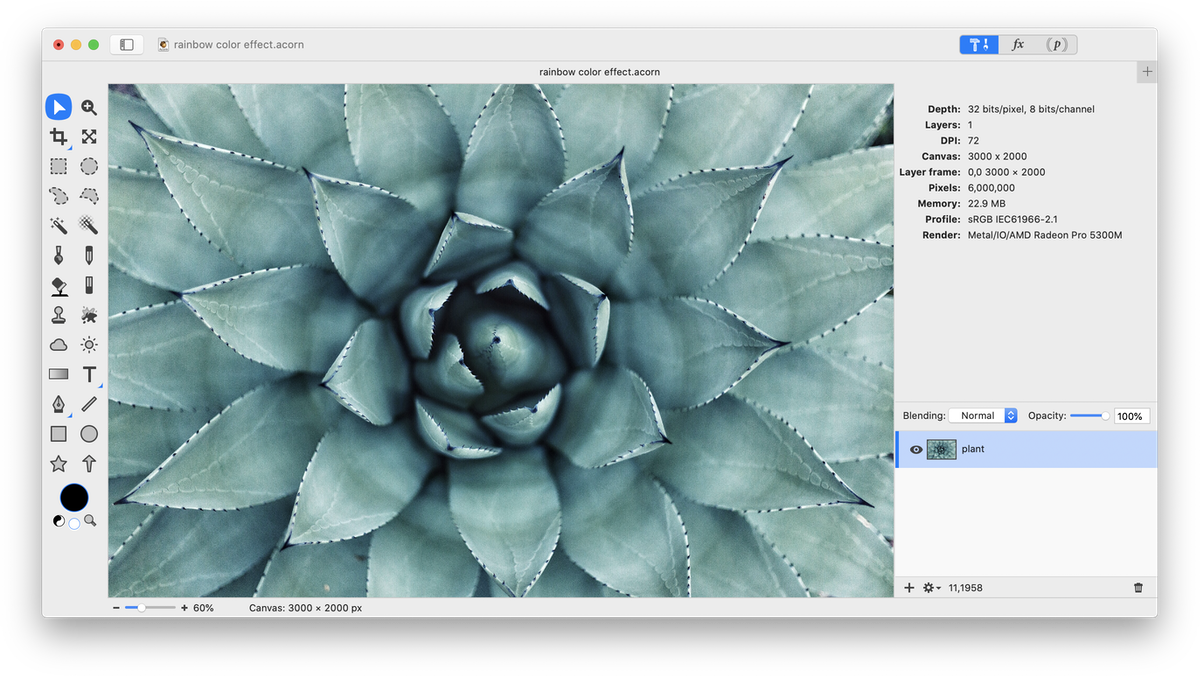Click the 60% zoom value
The image size is (1200, 676).
[x=204, y=608]
